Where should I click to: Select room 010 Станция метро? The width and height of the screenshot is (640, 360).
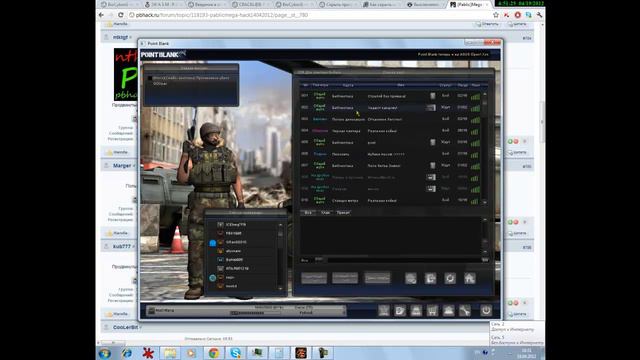pyautogui.click(x=390, y=200)
